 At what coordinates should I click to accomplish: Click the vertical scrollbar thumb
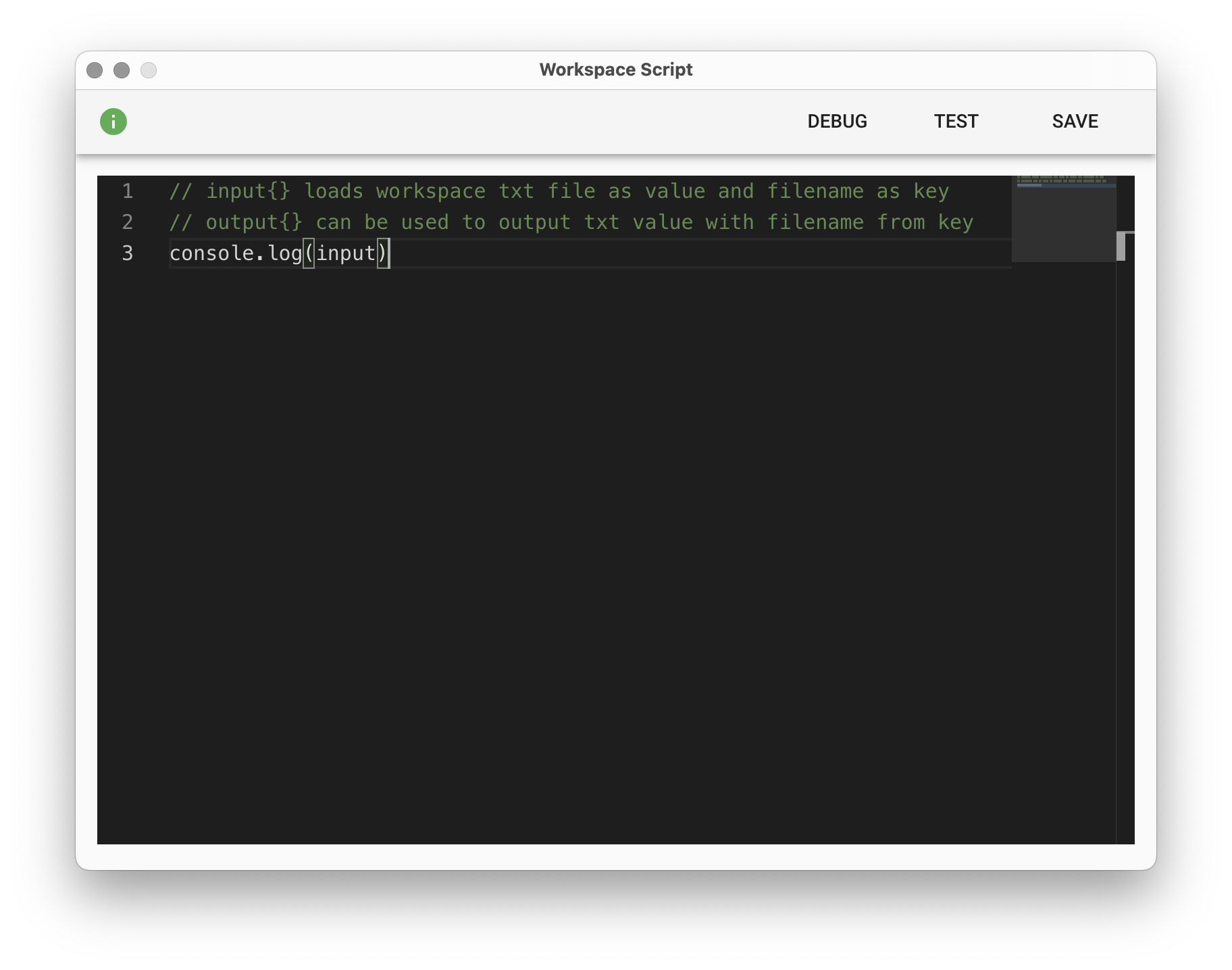point(1121,247)
